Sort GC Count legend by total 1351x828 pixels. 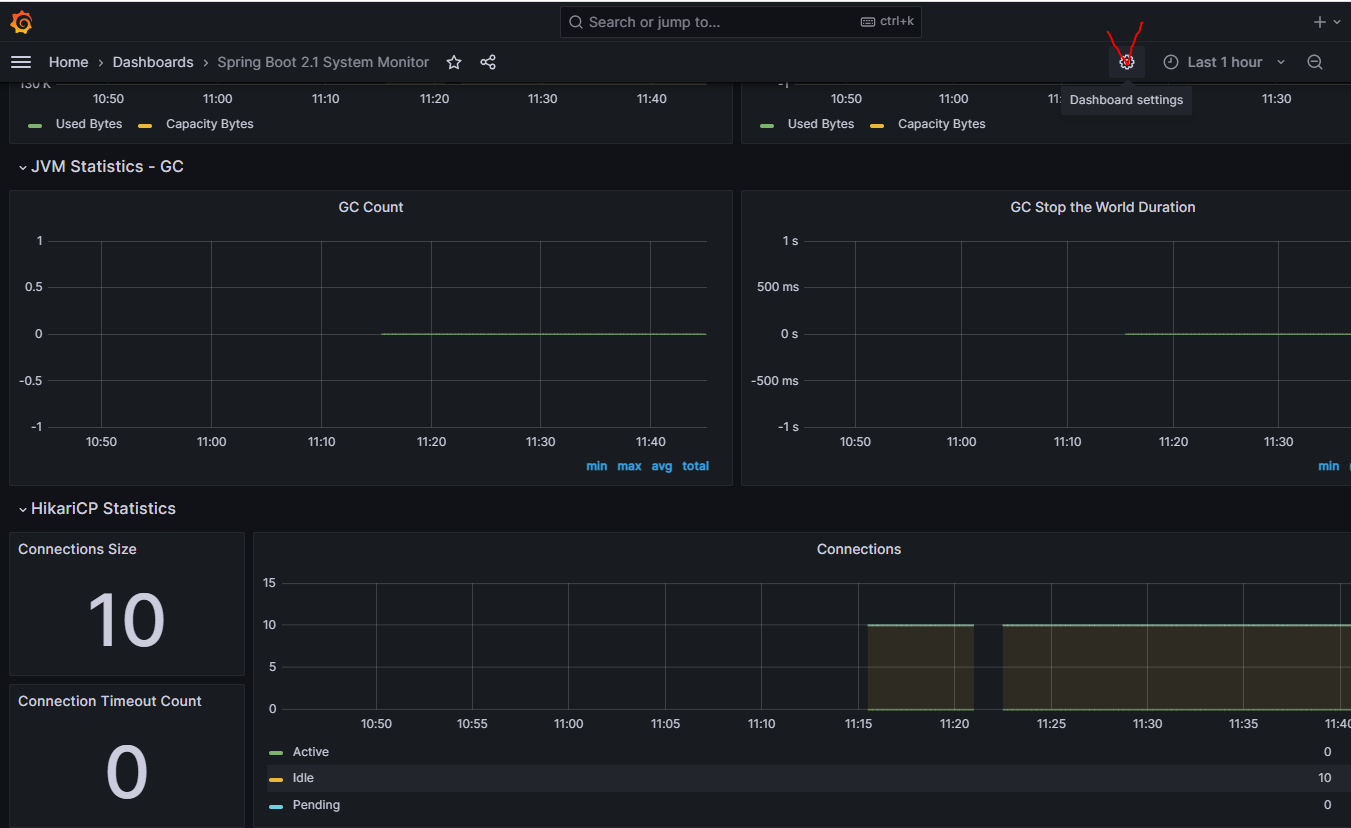[696, 466]
